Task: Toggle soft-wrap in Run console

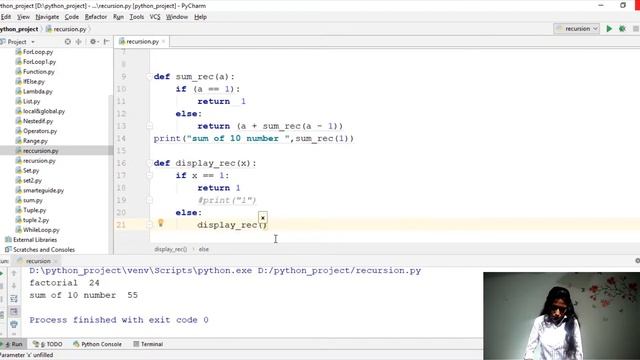Action: coord(14,299)
